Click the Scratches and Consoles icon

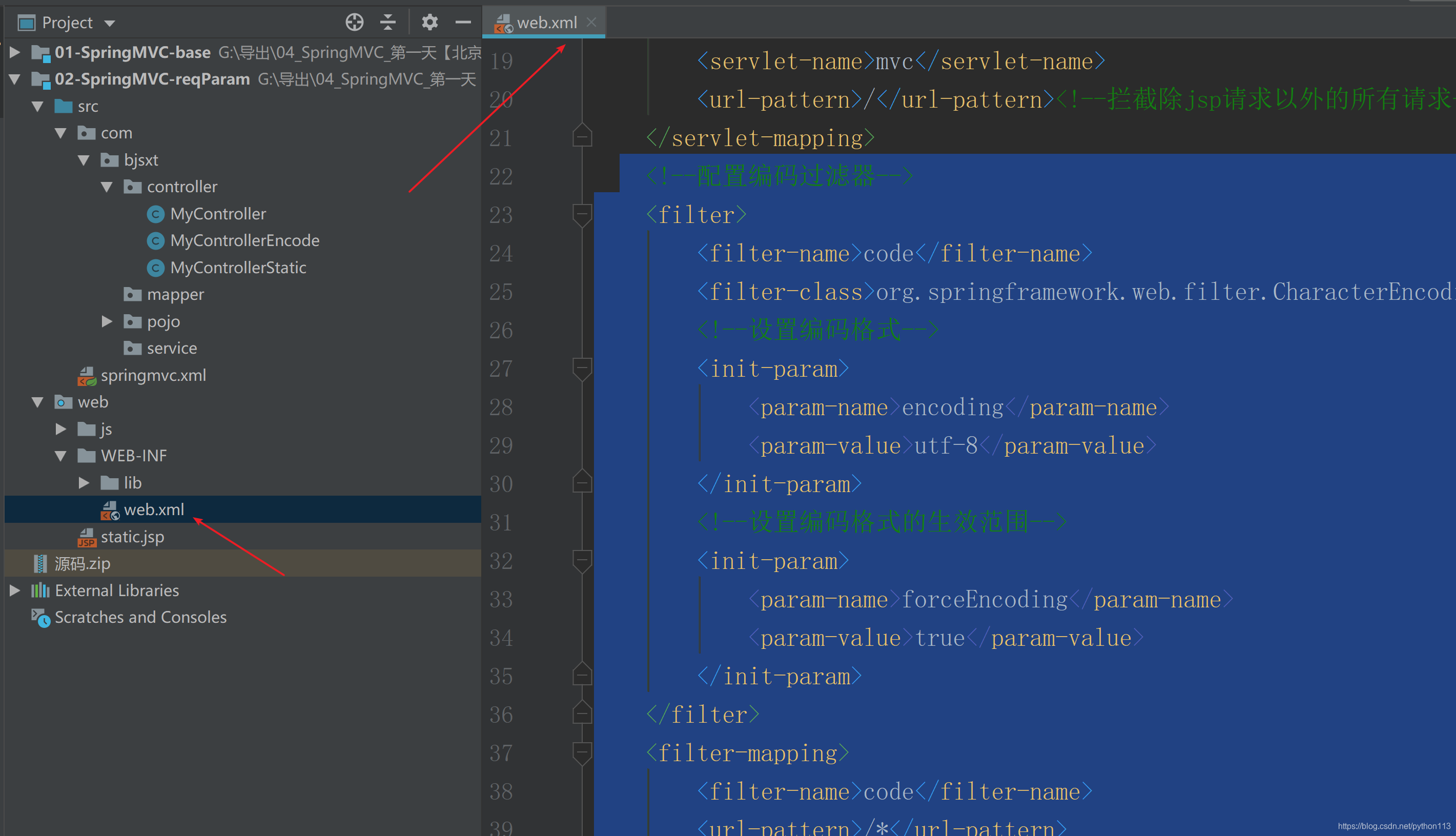point(40,618)
